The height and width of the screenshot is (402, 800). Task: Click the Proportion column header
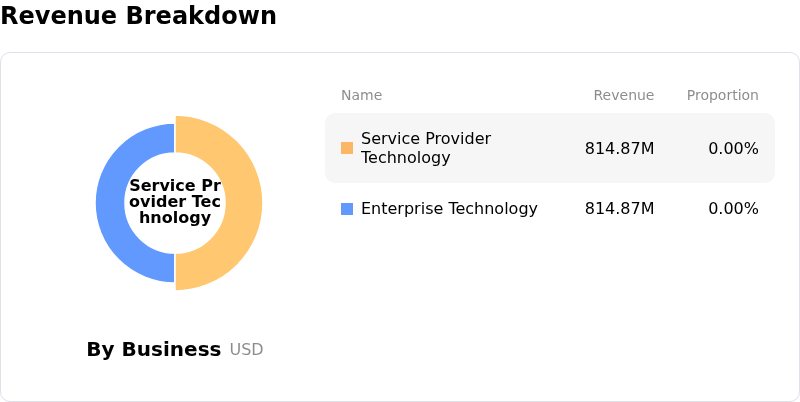(722, 95)
